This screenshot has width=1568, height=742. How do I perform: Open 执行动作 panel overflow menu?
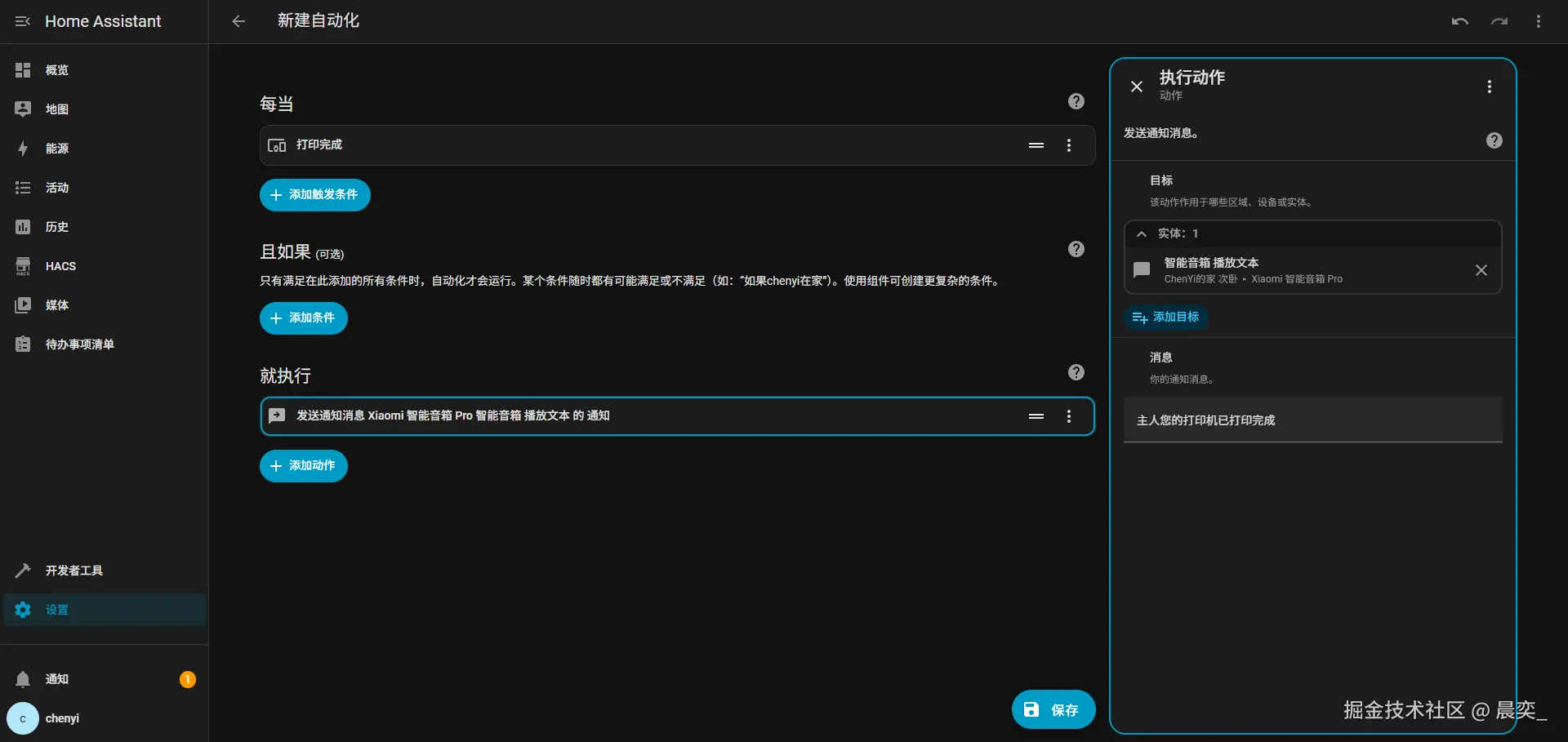[x=1489, y=87]
